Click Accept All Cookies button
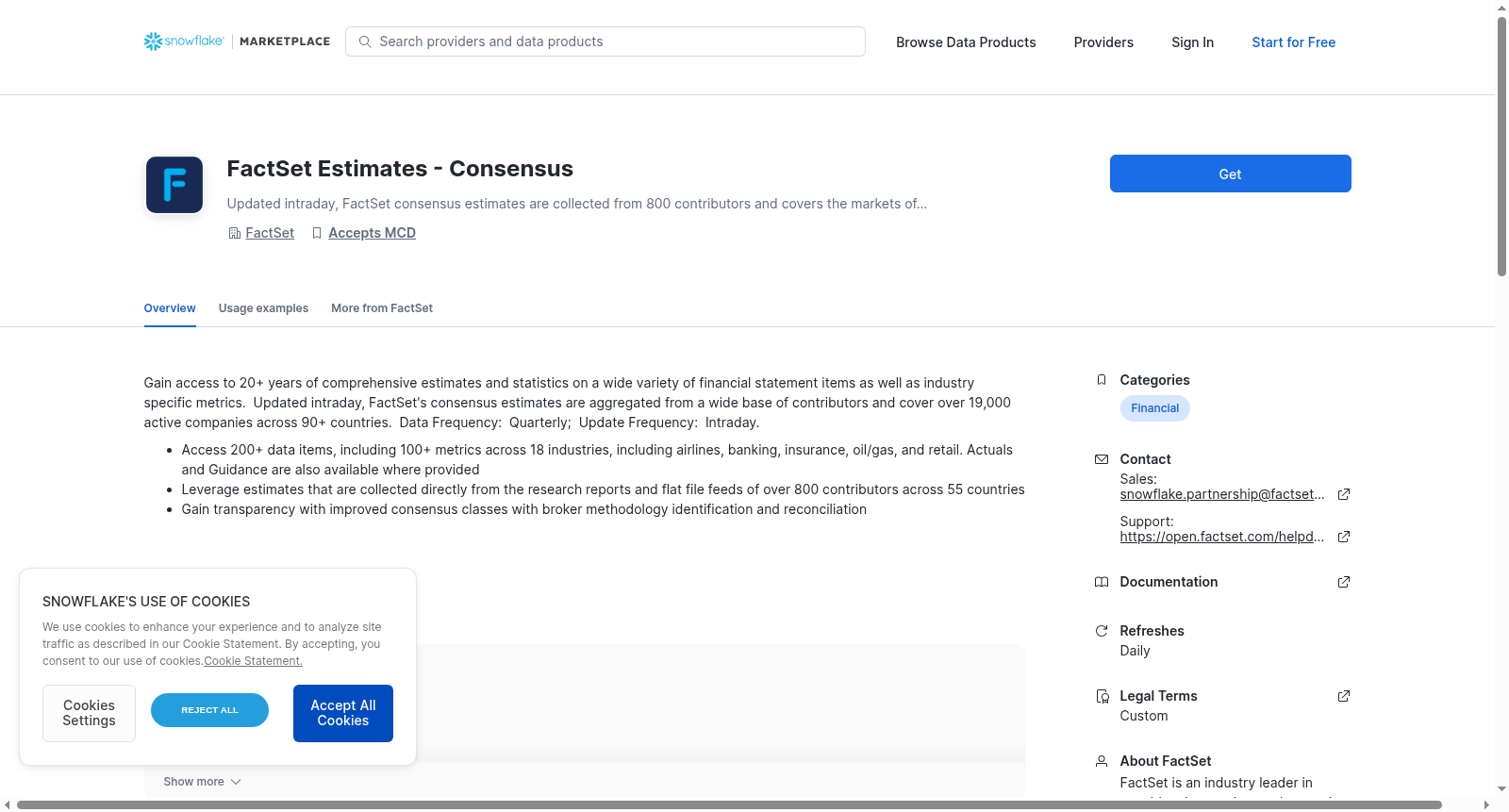Image resolution: width=1509 pixels, height=812 pixels. tap(343, 713)
